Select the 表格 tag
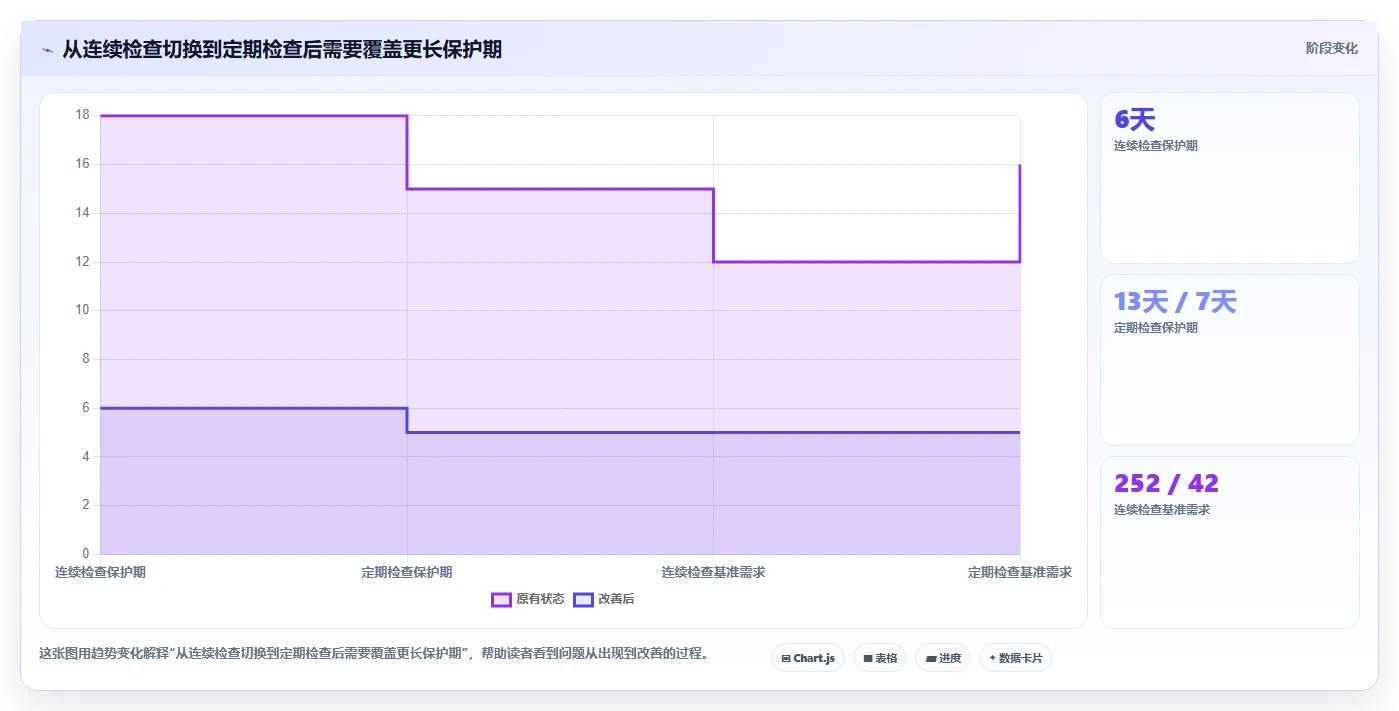This screenshot has height=711, width=1399. (880, 658)
